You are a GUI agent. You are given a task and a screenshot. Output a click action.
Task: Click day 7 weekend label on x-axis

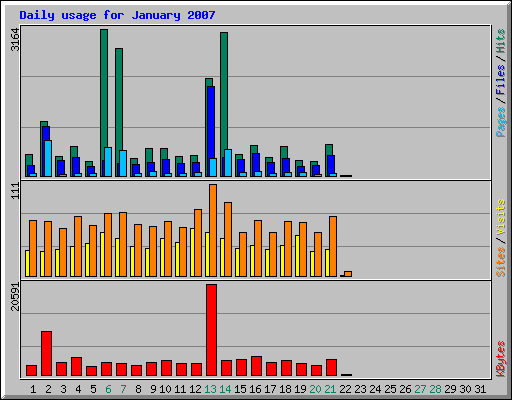pyautogui.click(x=123, y=389)
